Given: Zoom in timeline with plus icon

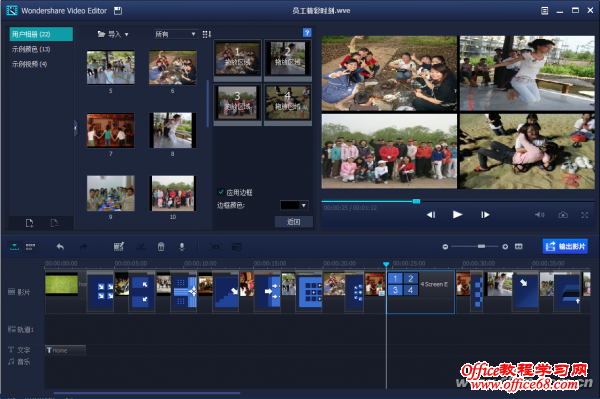Looking at the screenshot, I should (505, 247).
